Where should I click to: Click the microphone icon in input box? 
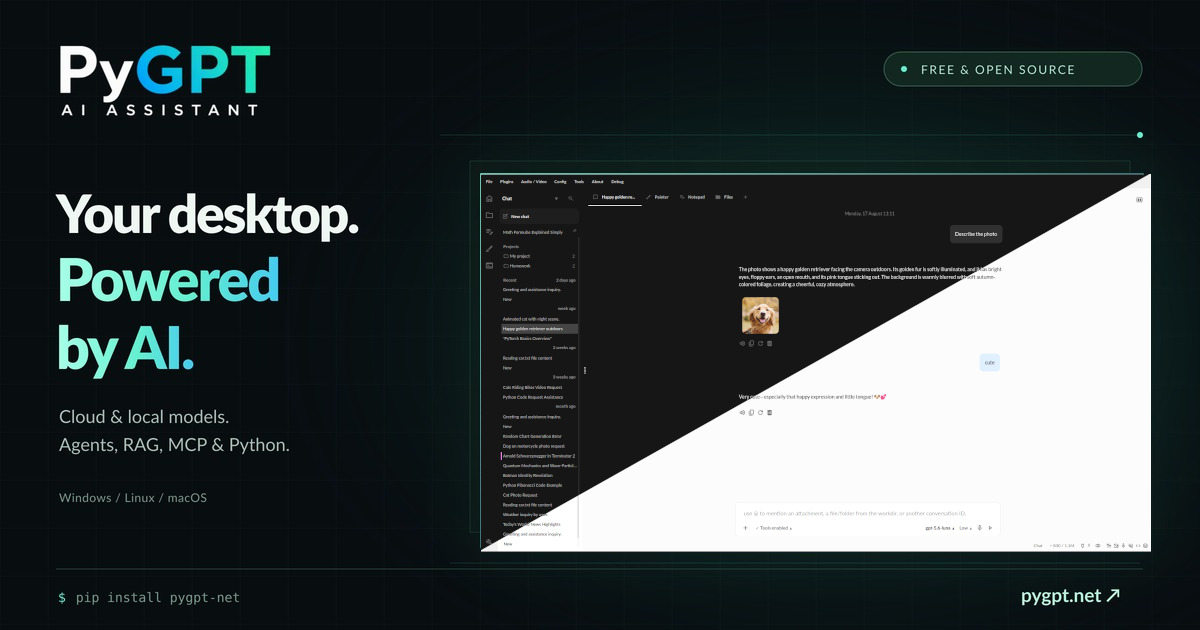(x=980, y=527)
